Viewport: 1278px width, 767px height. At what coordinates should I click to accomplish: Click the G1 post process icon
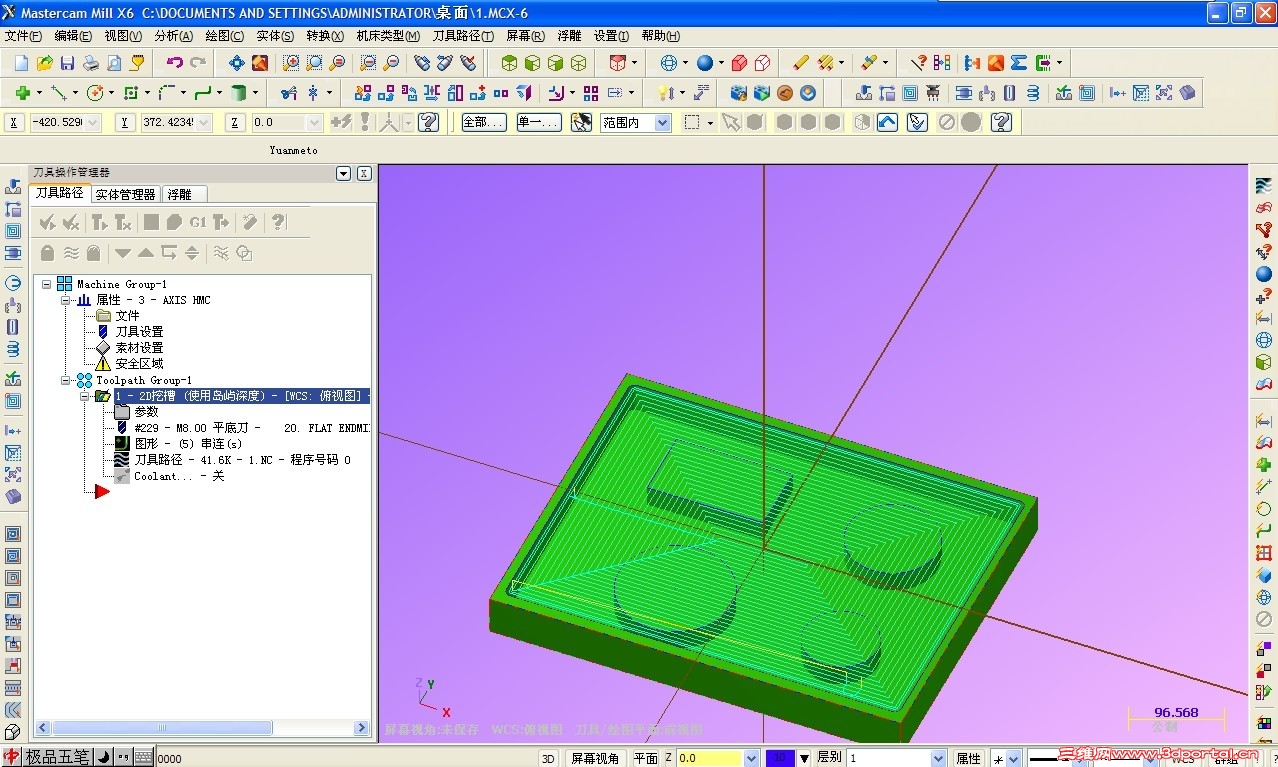pos(198,222)
